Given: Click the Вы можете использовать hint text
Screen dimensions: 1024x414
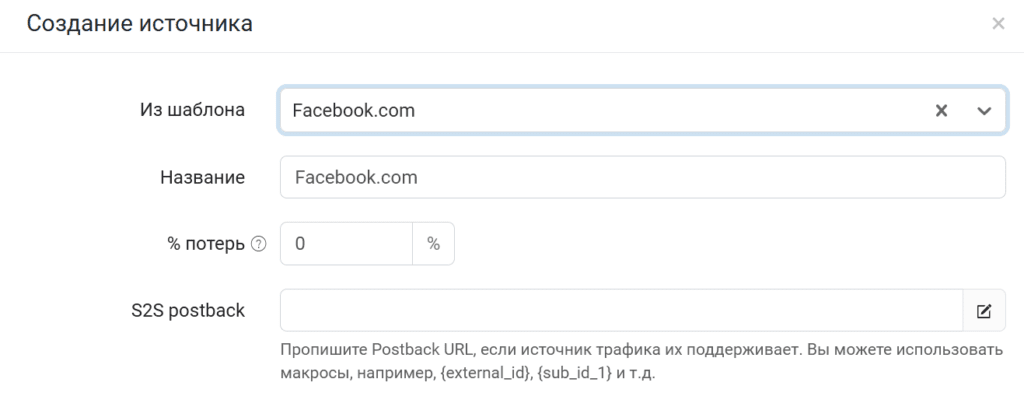Looking at the screenshot, I should (905, 349).
